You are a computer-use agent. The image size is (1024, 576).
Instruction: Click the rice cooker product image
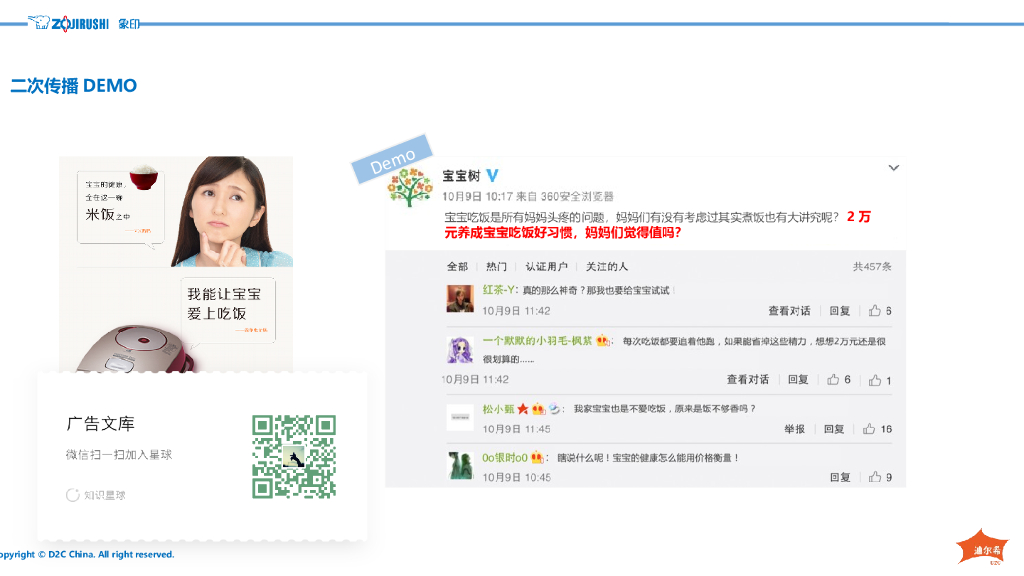tap(135, 349)
